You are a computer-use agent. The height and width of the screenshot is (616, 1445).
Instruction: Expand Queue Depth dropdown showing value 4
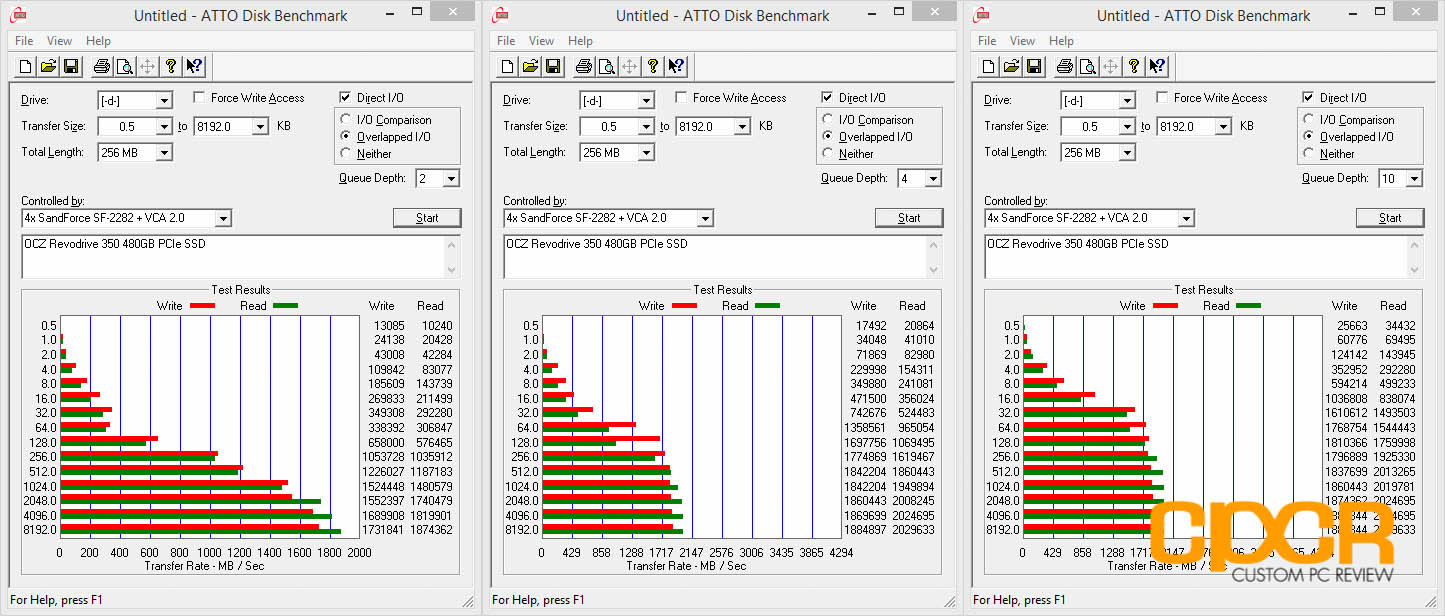(918, 178)
